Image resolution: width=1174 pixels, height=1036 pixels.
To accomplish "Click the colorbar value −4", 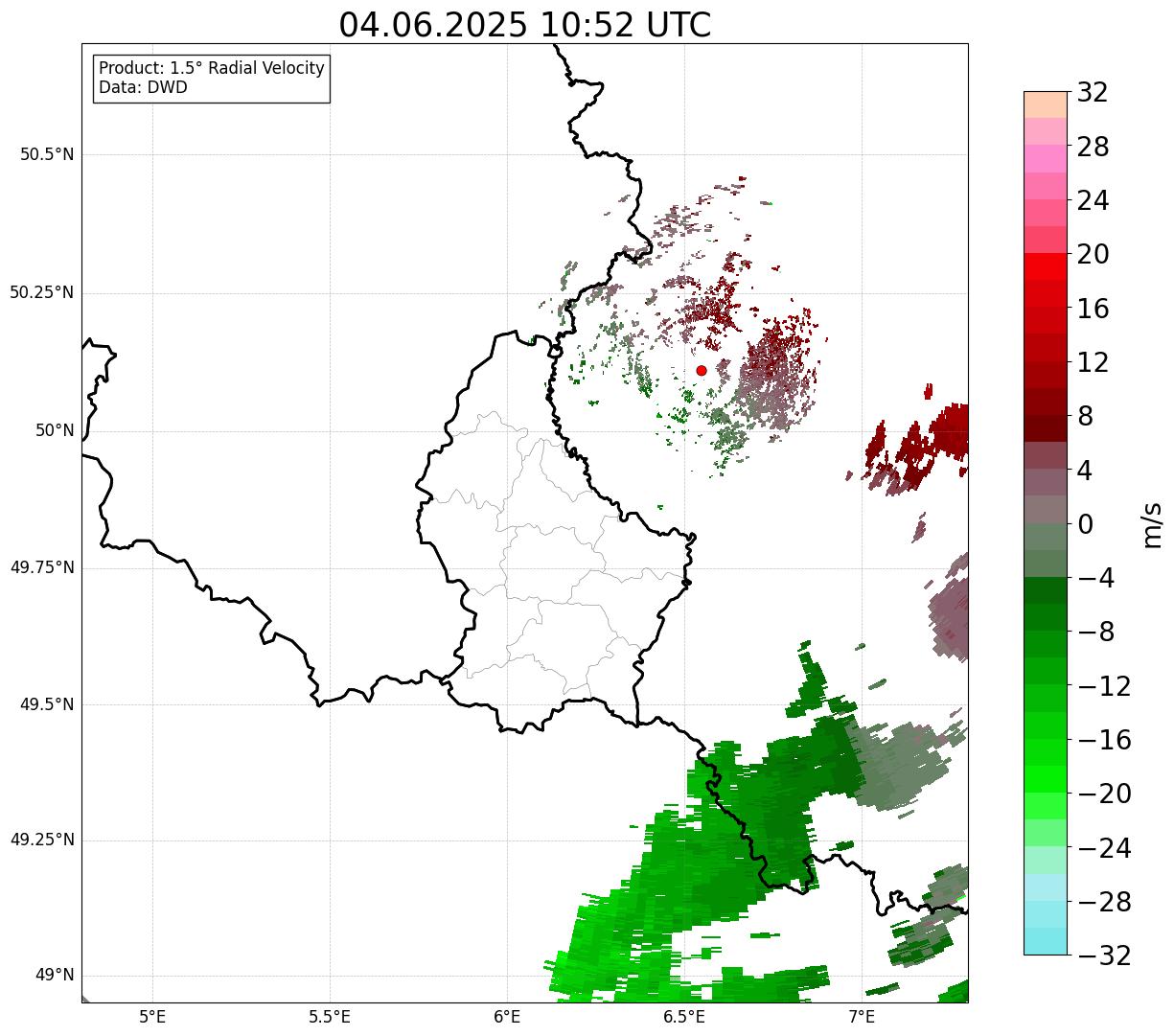I will click(1094, 578).
